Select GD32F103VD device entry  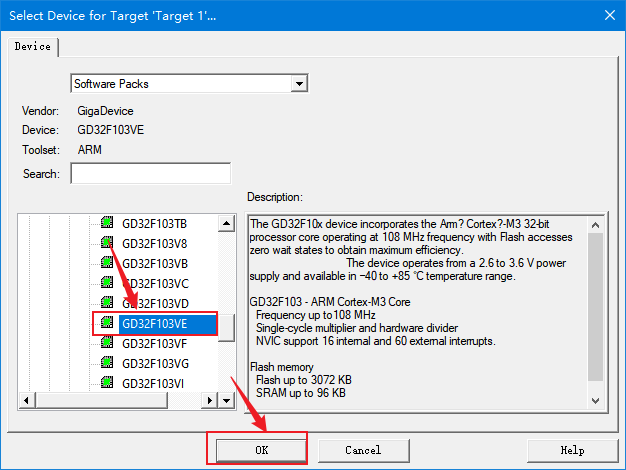coord(155,303)
